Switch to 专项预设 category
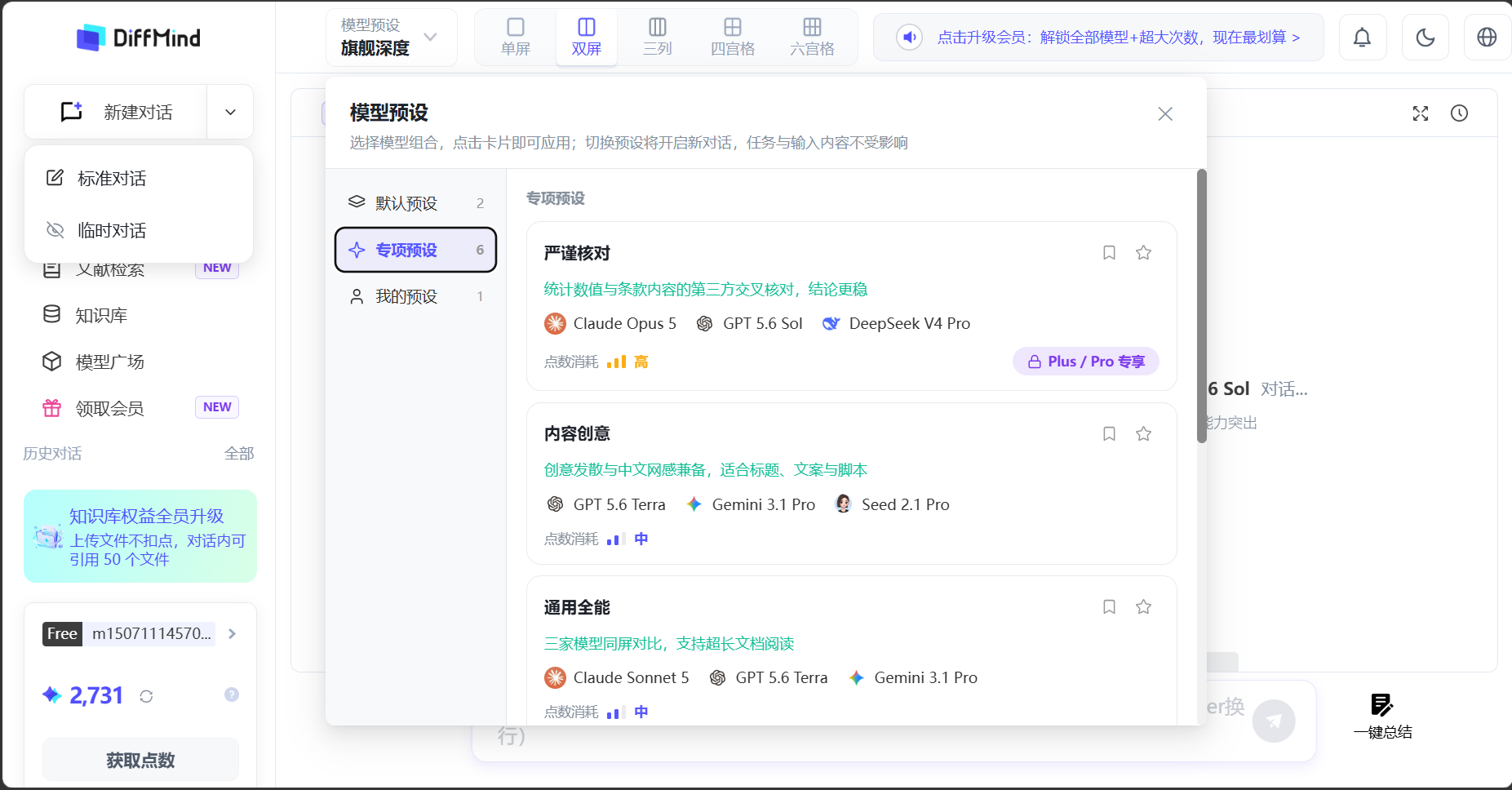 [x=415, y=250]
